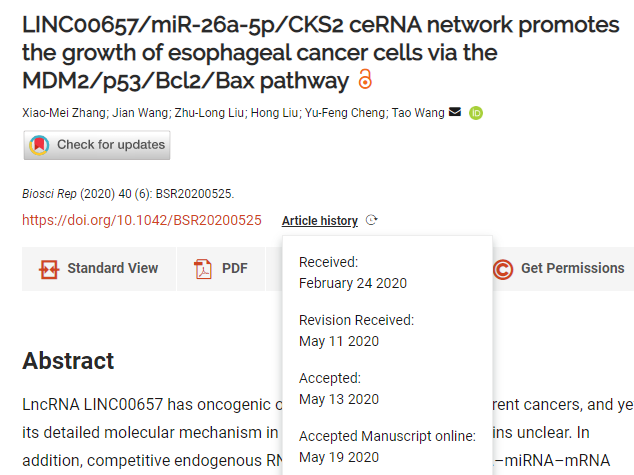Image resolution: width=634 pixels, height=475 pixels.
Task: Click the Crossmark icon in Check for updates
Action: point(39,145)
